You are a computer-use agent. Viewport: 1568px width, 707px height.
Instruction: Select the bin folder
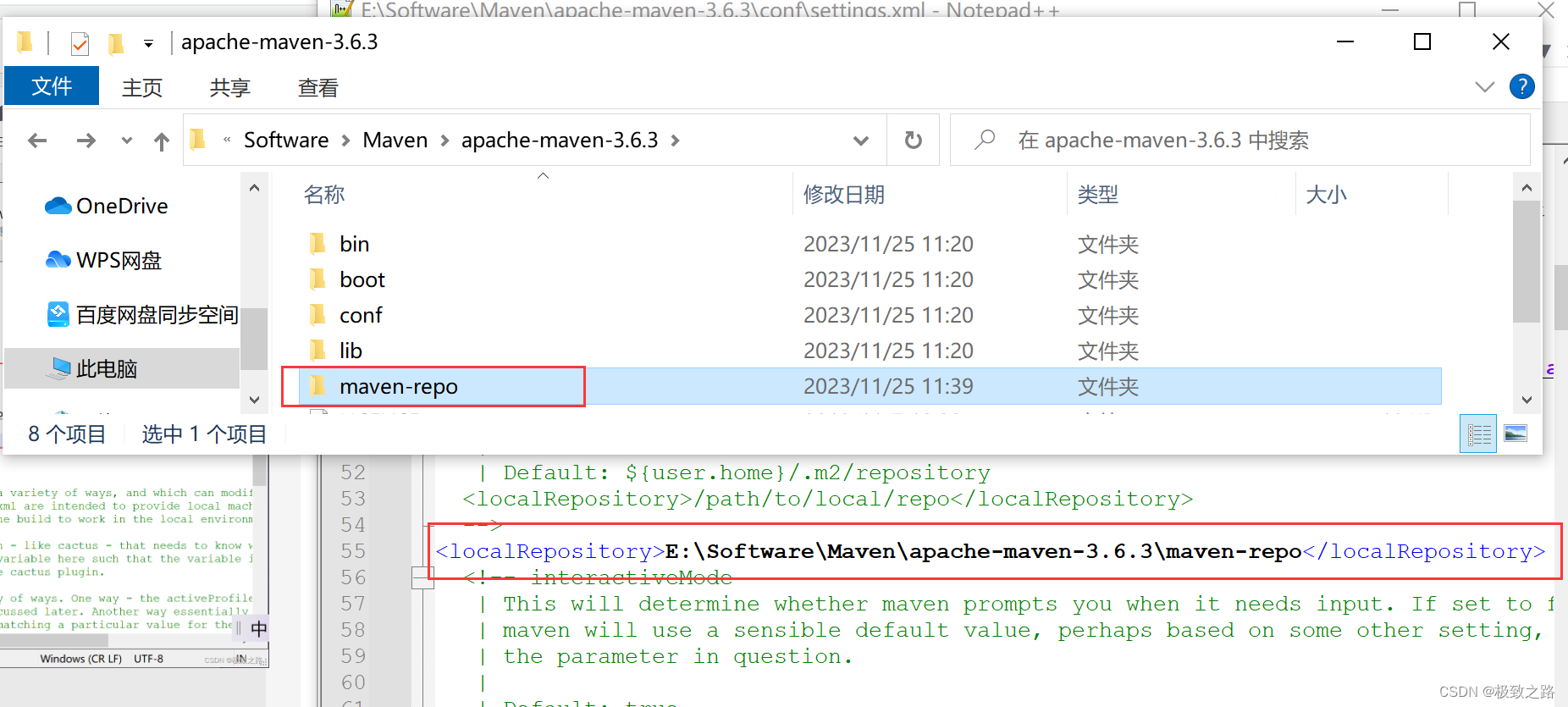coord(870,244)
